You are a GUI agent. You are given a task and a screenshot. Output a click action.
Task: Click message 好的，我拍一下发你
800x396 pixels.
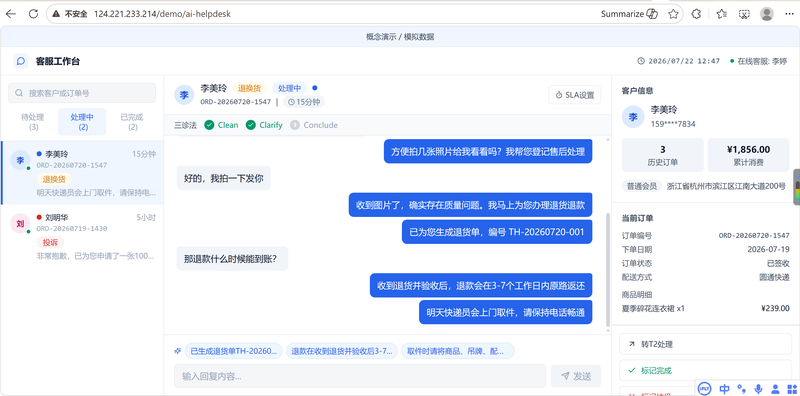click(x=223, y=179)
